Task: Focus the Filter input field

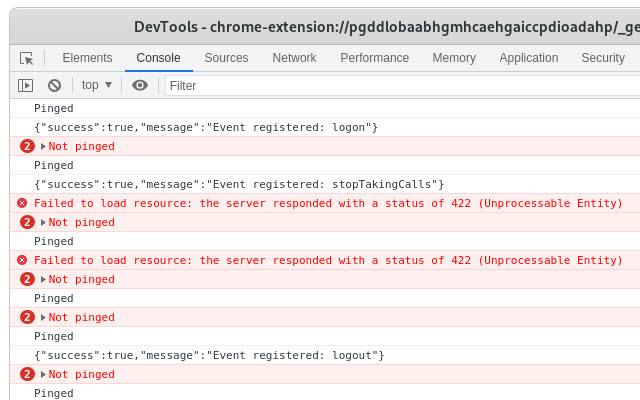Action: tap(402, 86)
